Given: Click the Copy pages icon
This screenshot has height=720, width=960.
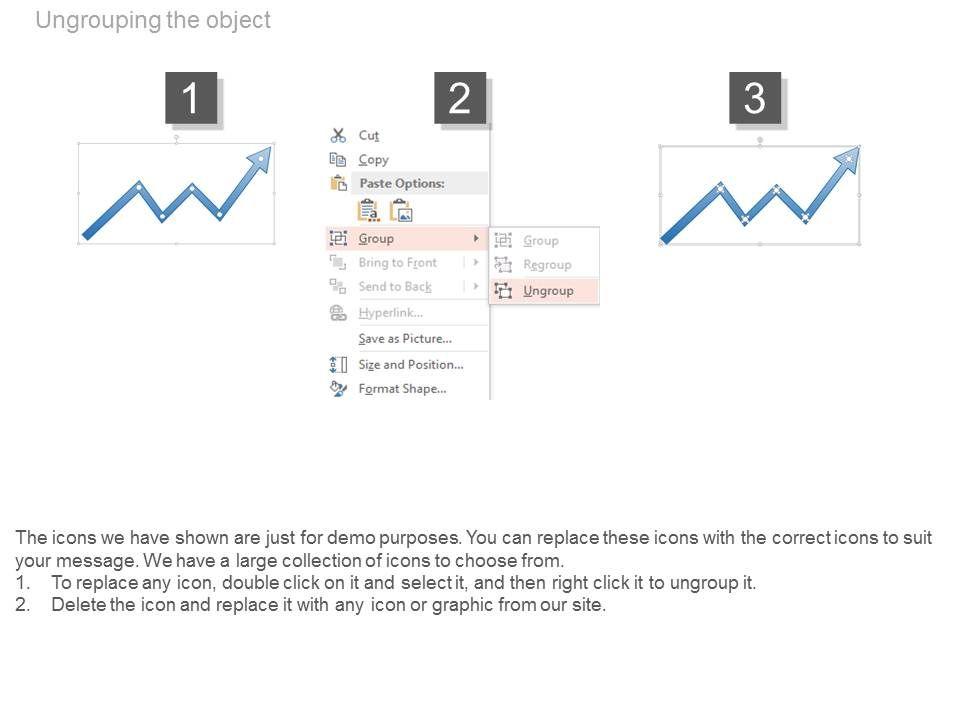Looking at the screenshot, I should [x=338, y=159].
